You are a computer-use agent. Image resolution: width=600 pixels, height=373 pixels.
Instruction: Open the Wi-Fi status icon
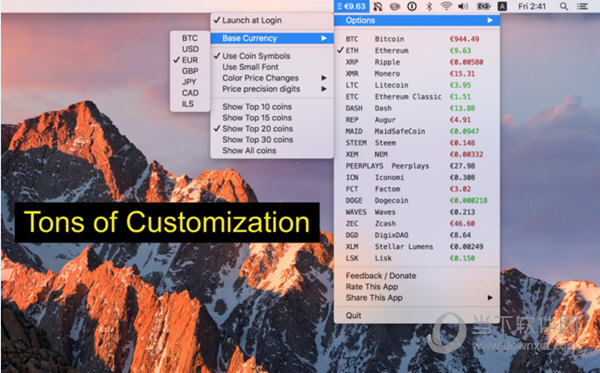[446, 6]
